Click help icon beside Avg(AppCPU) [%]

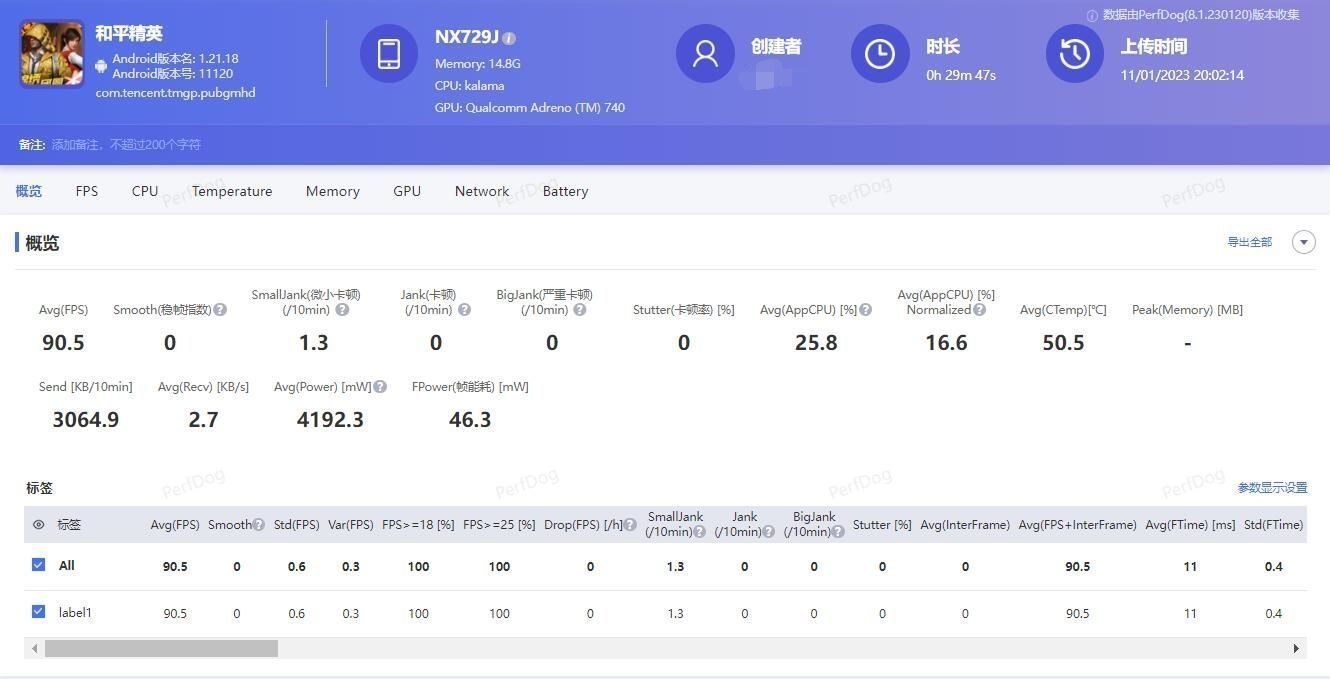(866, 310)
